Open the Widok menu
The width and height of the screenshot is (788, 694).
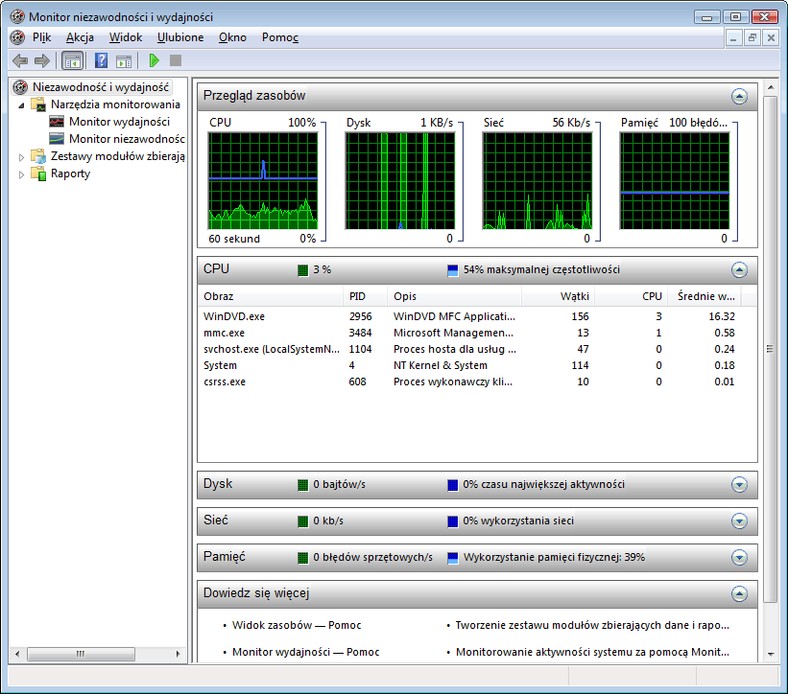[126, 37]
